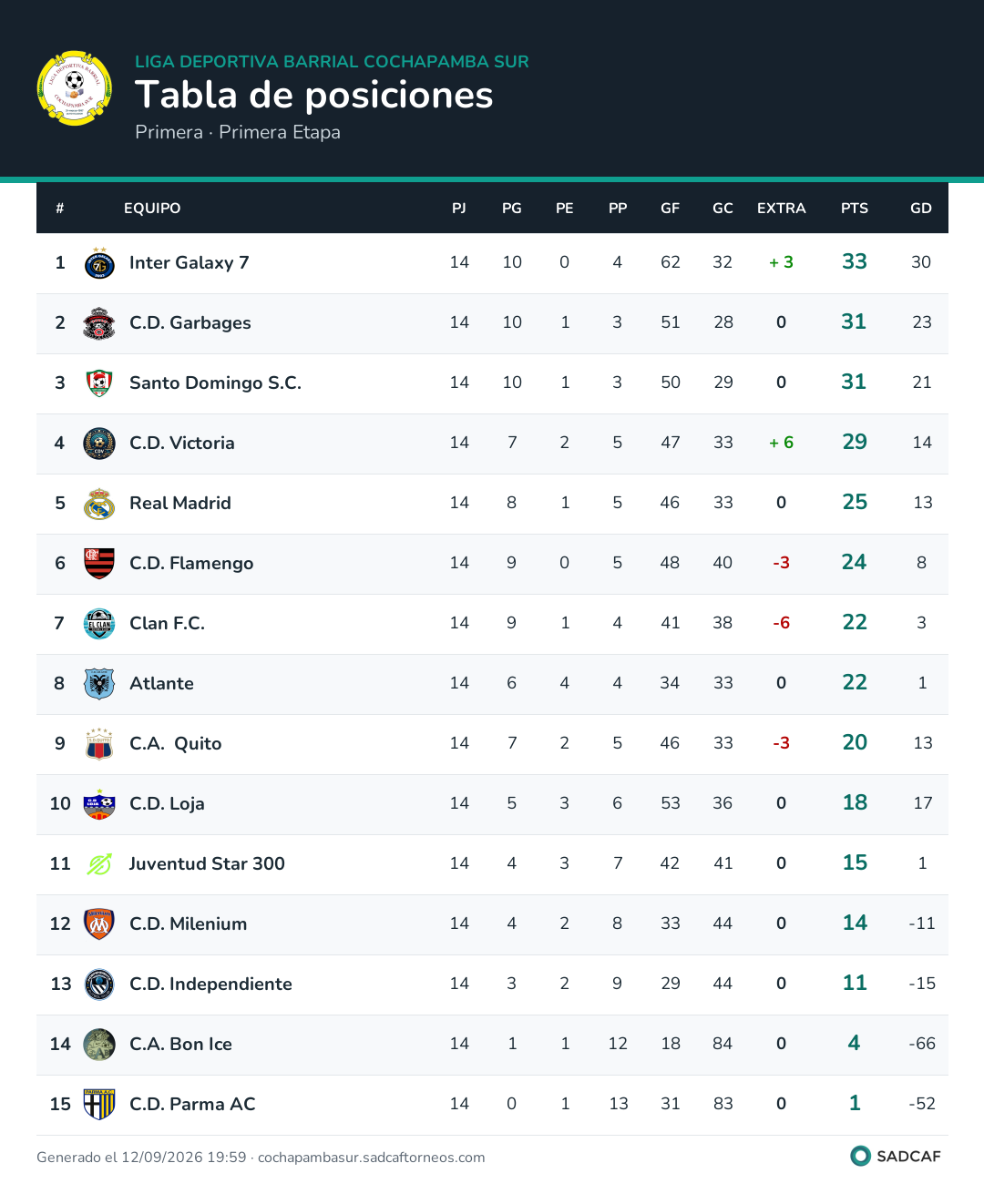The image size is (984, 1204).
Task: Open the C.D. Victoria team name
Action: [x=182, y=444]
